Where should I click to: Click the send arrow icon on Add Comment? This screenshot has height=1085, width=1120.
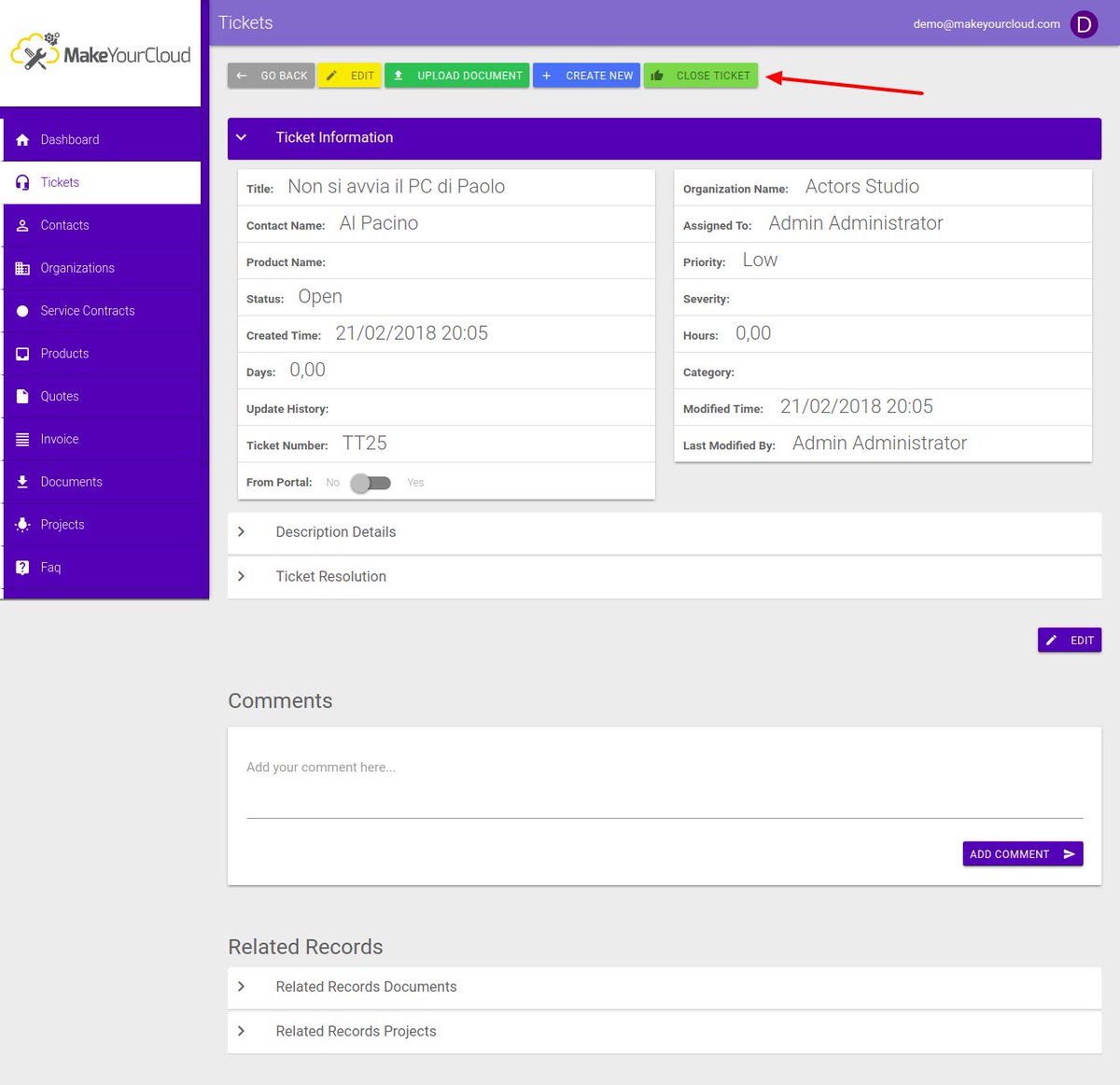(x=1070, y=854)
